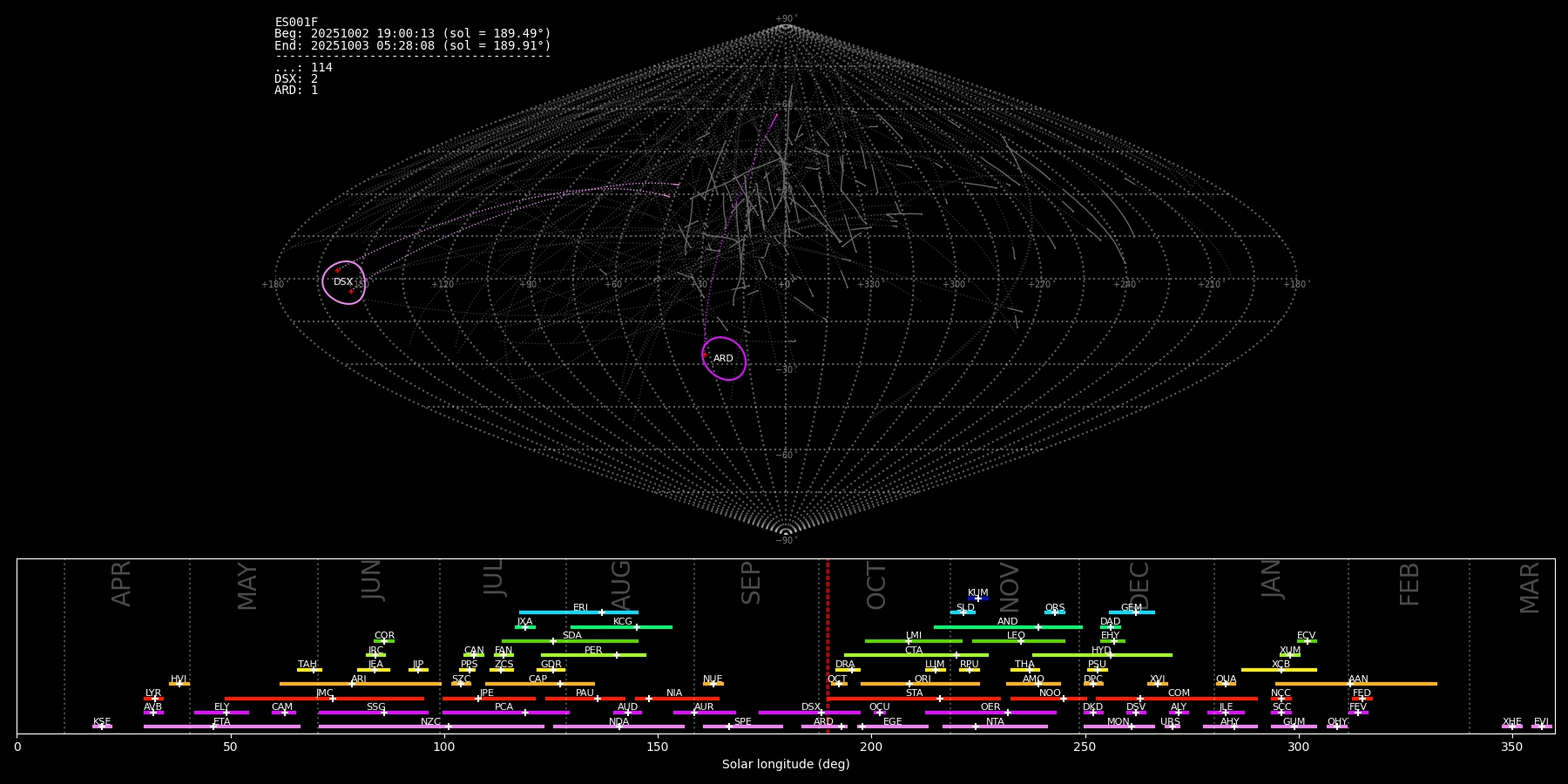Click the '...: 114' sporadic count line
This screenshot has height=784, width=1568.
[x=303, y=68]
